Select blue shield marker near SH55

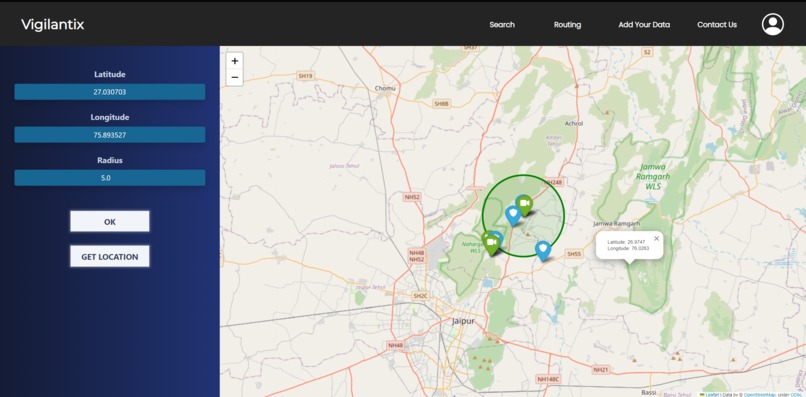click(x=543, y=250)
